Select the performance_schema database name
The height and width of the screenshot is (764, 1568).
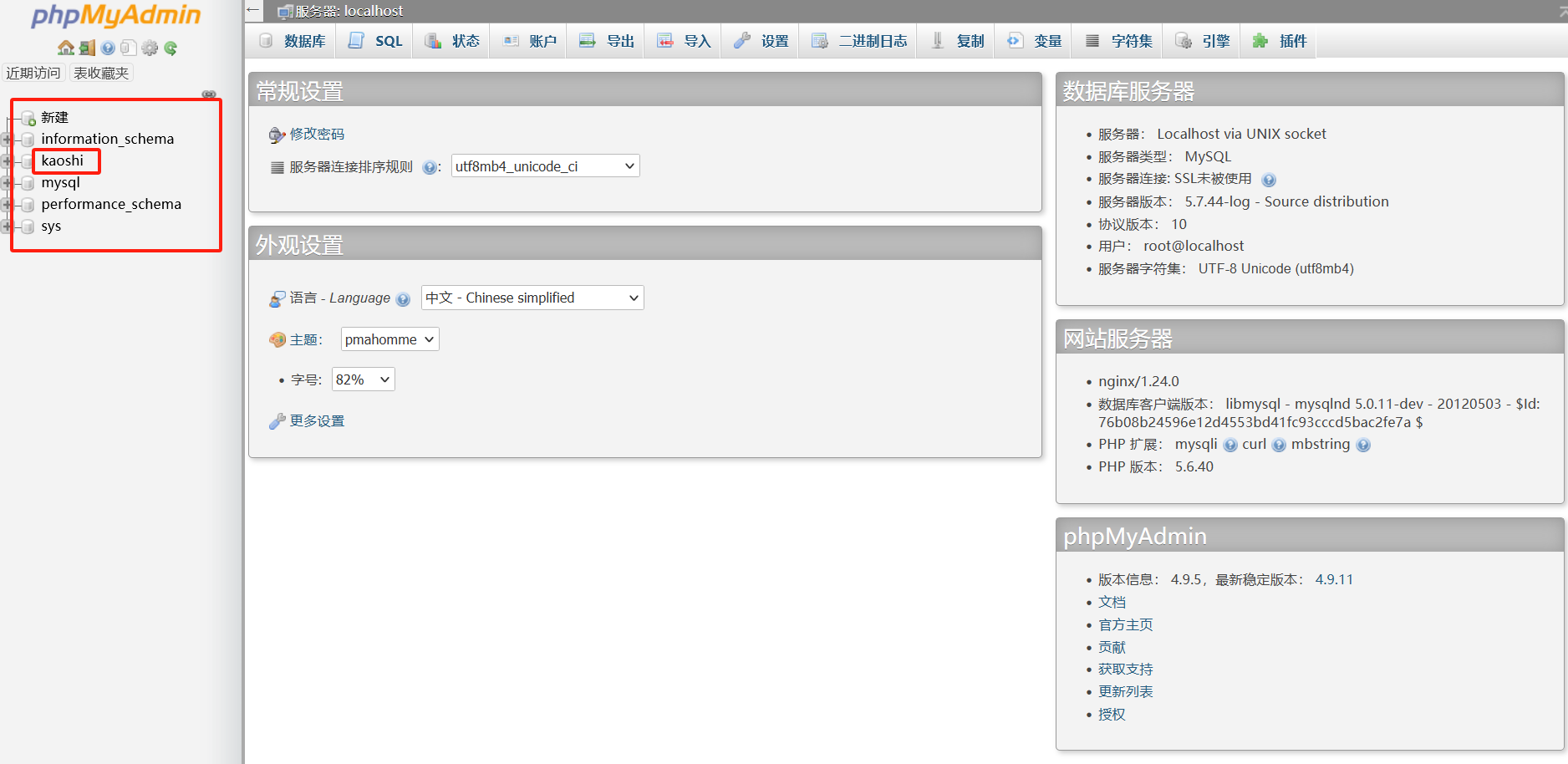[x=111, y=204]
